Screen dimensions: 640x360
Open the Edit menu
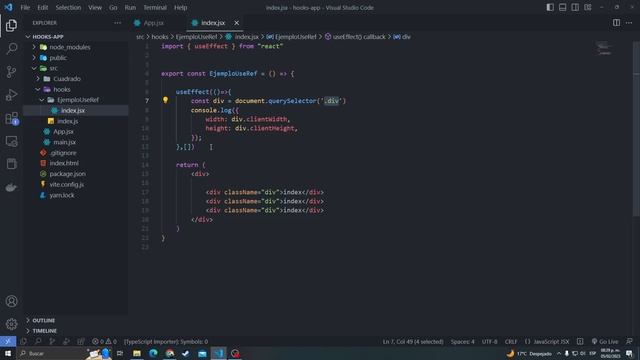click(x=42, y=7)
